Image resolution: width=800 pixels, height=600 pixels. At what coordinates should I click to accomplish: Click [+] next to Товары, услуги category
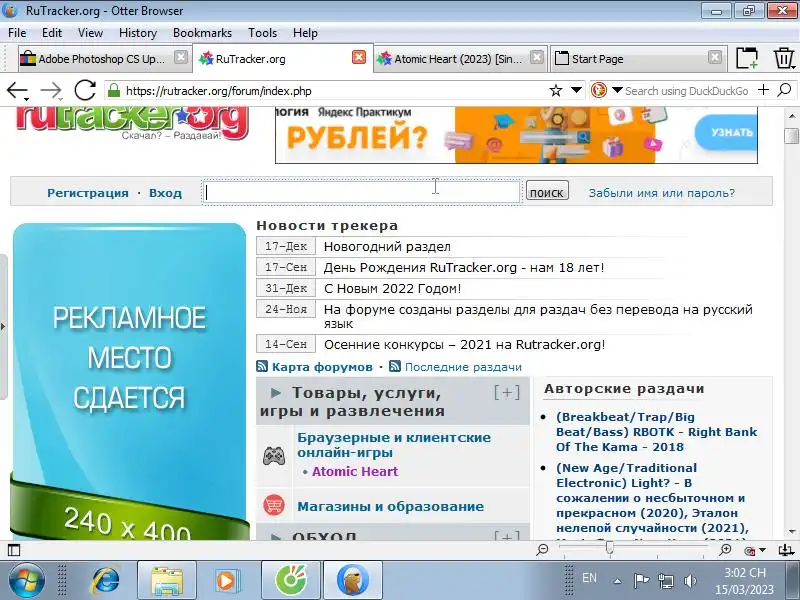tap(507, 392)
